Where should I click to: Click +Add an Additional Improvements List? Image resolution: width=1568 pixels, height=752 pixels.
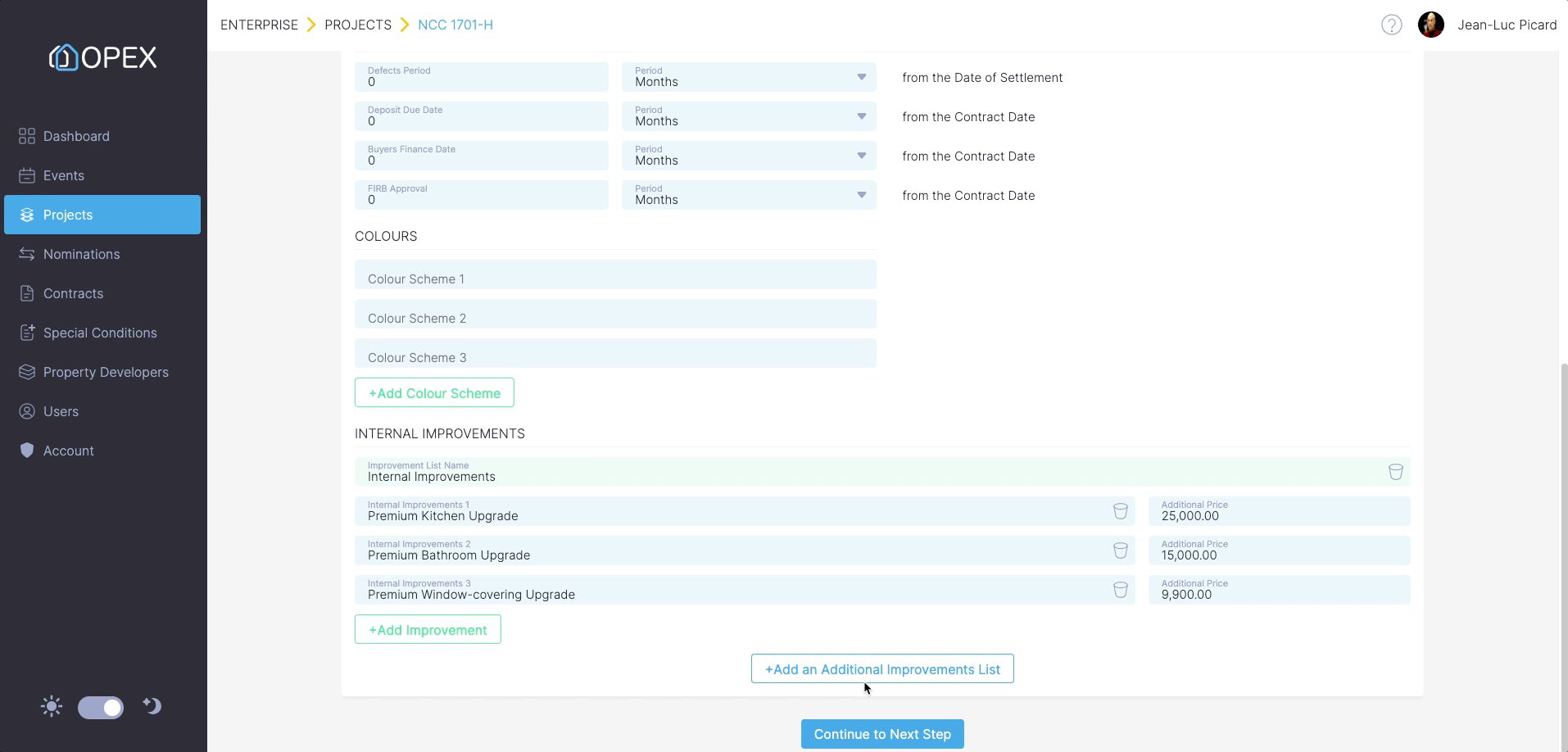coord(882,668)
